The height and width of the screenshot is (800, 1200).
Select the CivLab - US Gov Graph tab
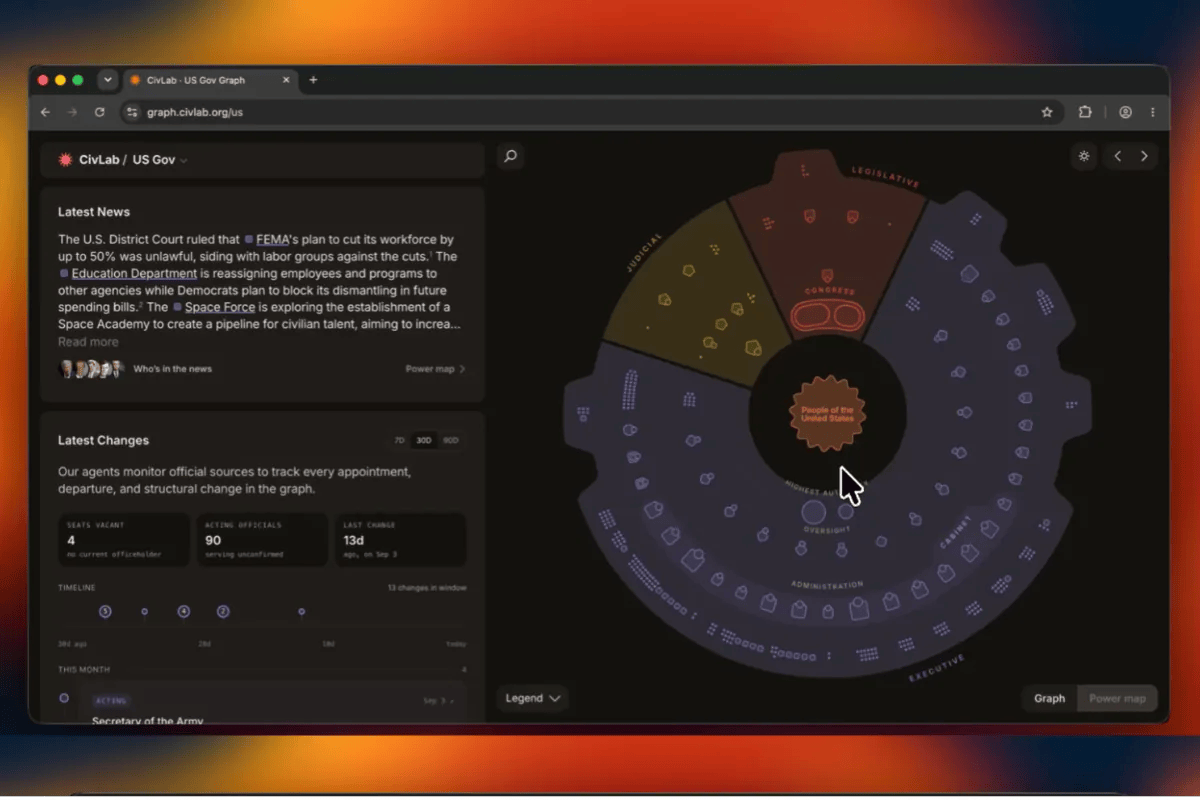[x=210, y=80]
